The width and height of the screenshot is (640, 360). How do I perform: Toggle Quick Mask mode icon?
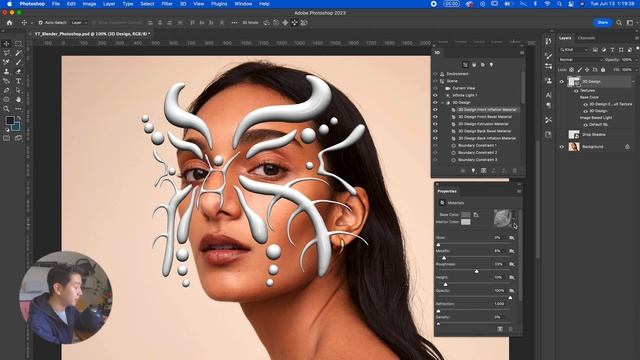6,138
